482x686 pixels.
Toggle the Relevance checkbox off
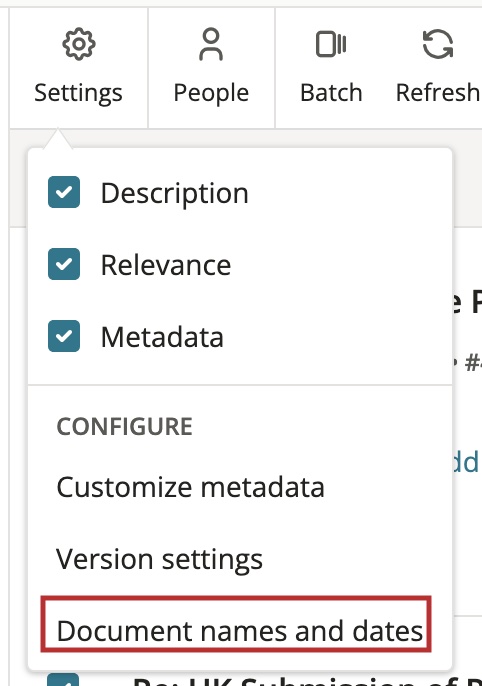(x=64, y=264)
